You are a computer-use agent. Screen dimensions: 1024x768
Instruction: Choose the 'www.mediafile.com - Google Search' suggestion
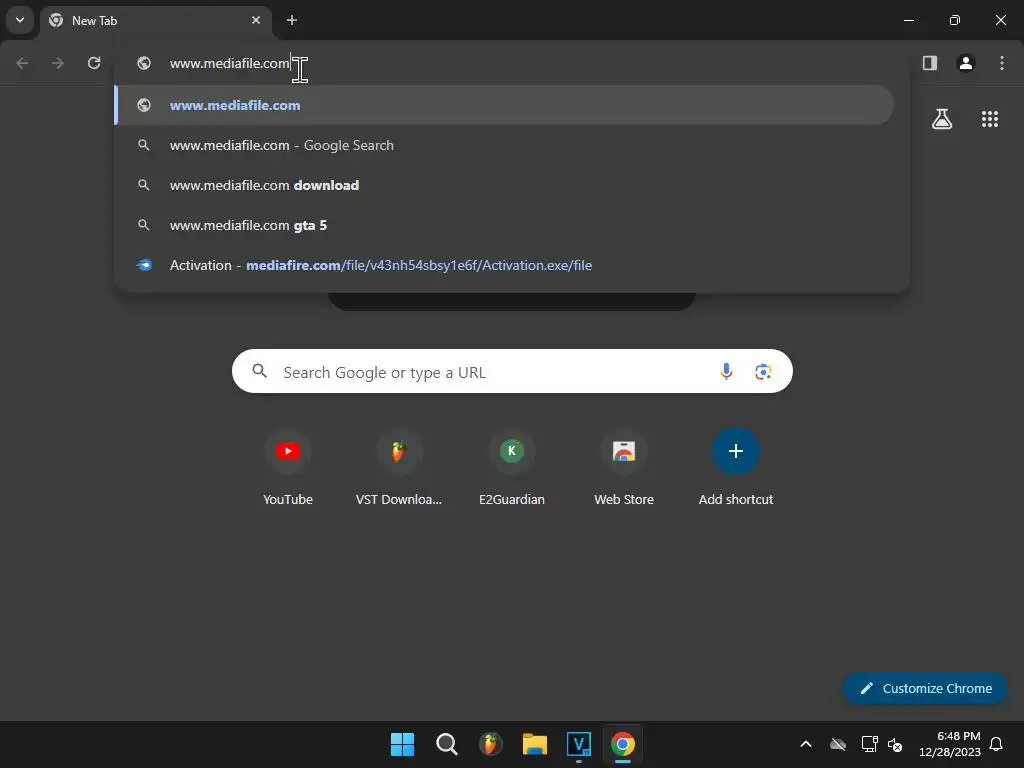[x=504, y=145]
